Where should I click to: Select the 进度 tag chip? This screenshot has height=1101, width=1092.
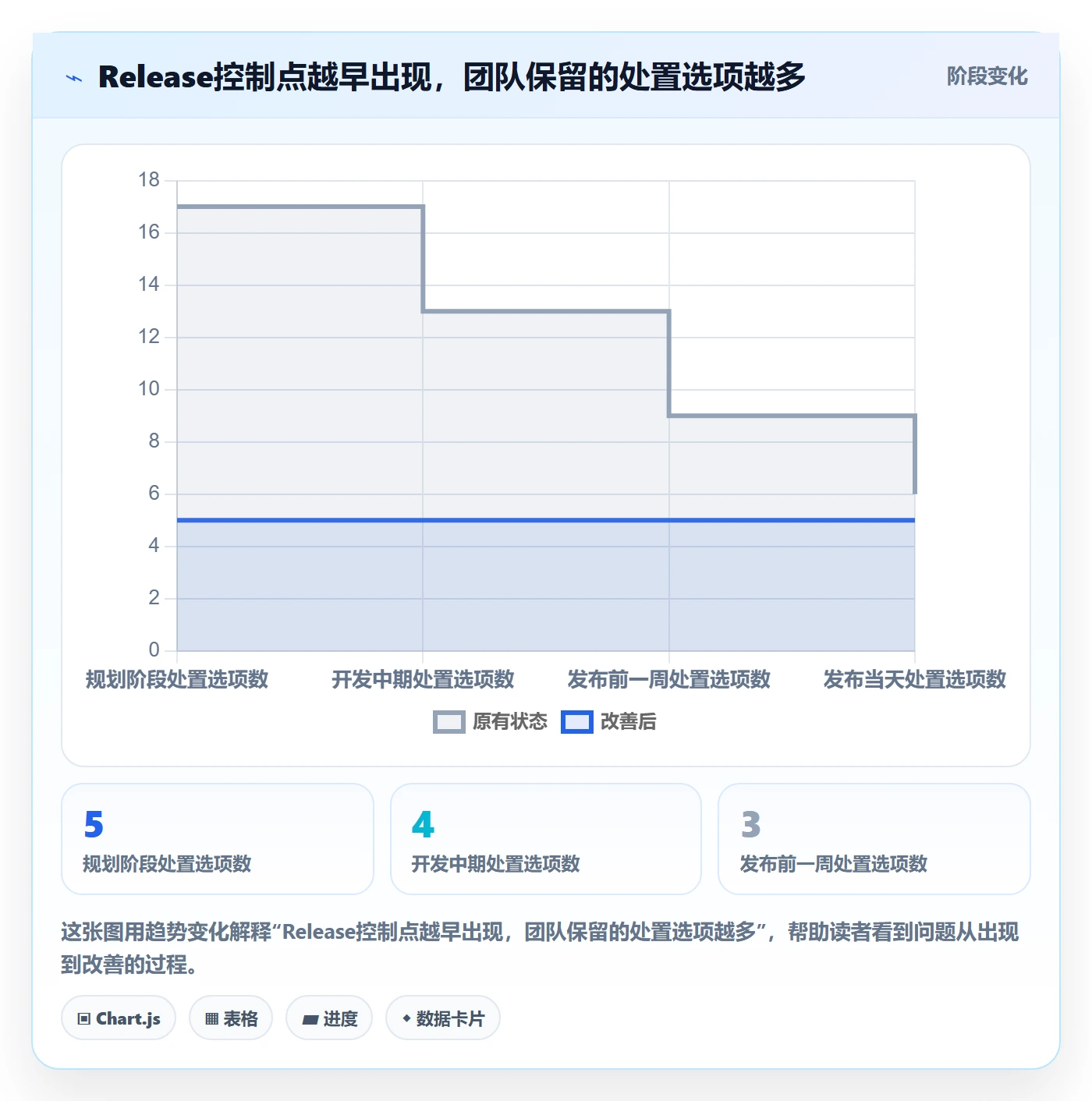pyautogui.click(x=329, y=1018)
